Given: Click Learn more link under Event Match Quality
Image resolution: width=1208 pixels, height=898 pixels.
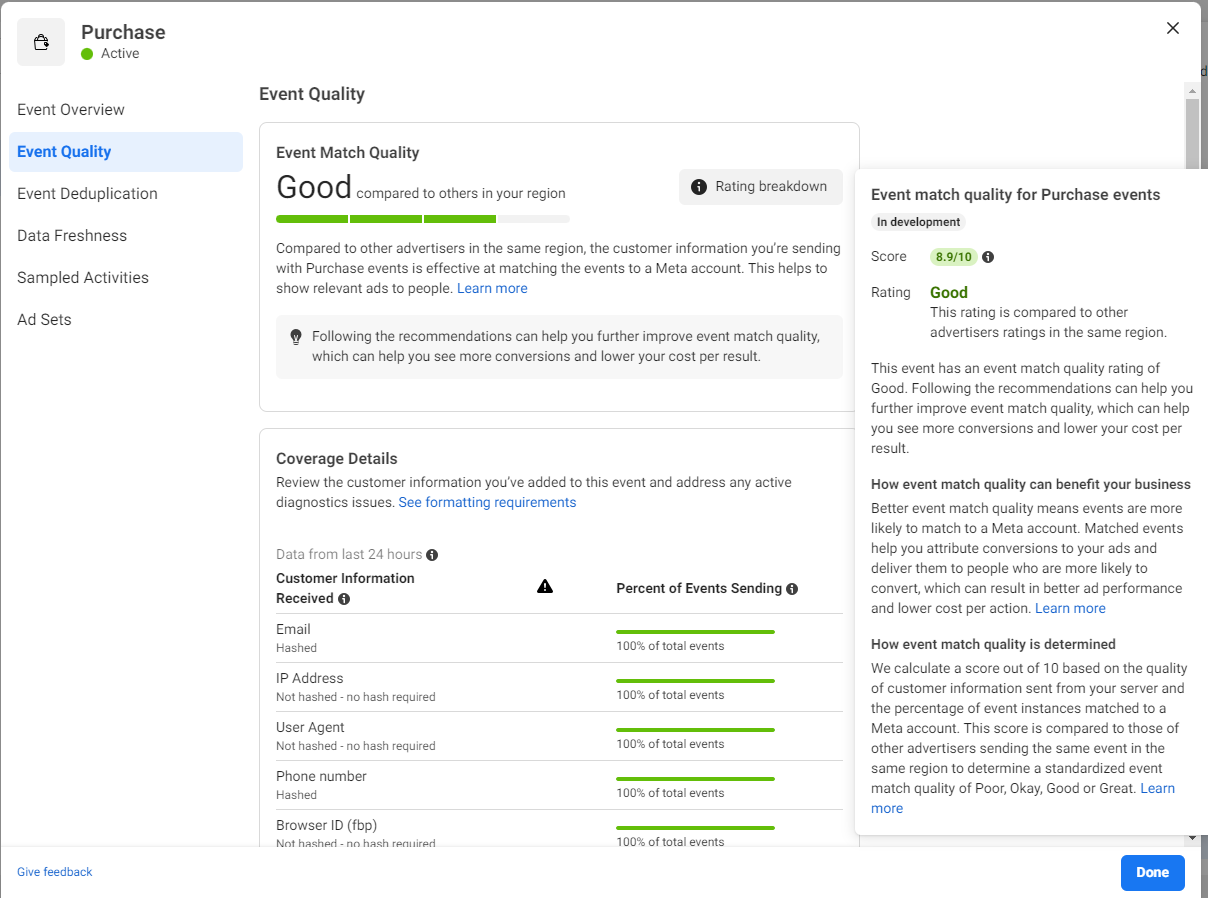Looking at the screenshot, I should point(492,288).
